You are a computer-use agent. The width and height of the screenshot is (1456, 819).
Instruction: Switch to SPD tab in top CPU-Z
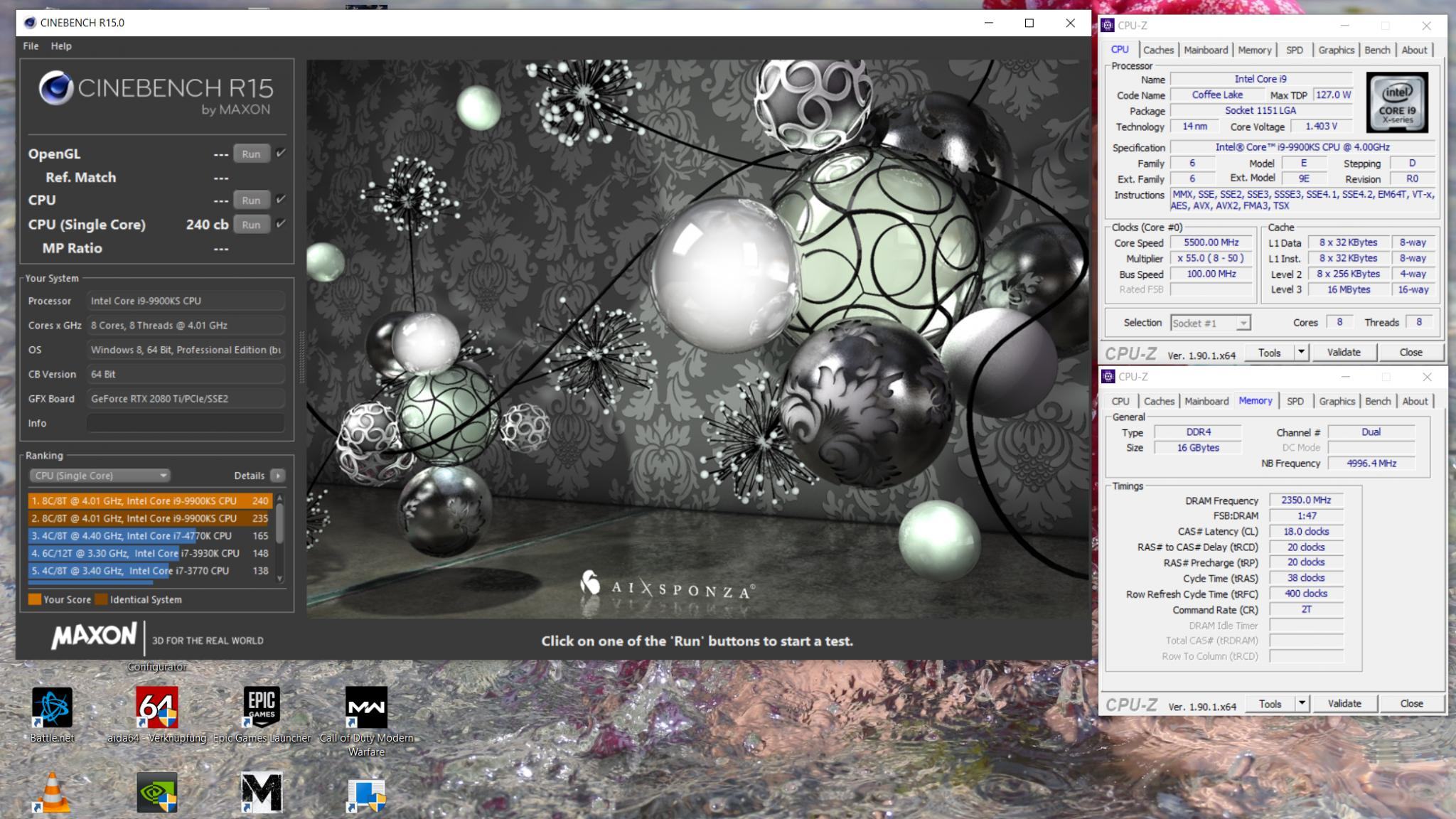click(1295, 50)
